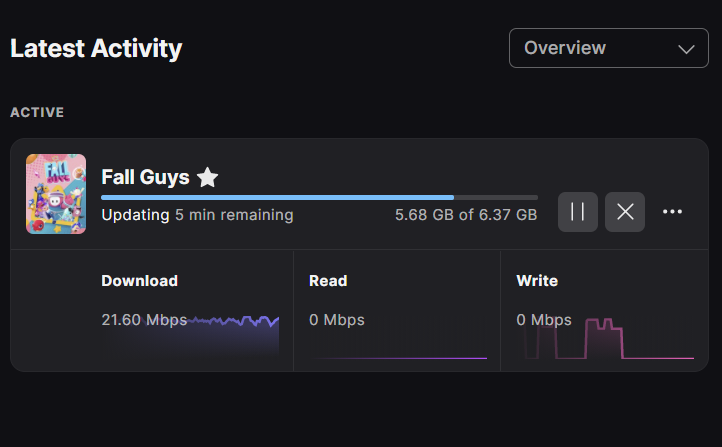
Task: Click the 5.68 GB of 6.37 GB text
Action: pyautogui.click(x=466, y=215)
